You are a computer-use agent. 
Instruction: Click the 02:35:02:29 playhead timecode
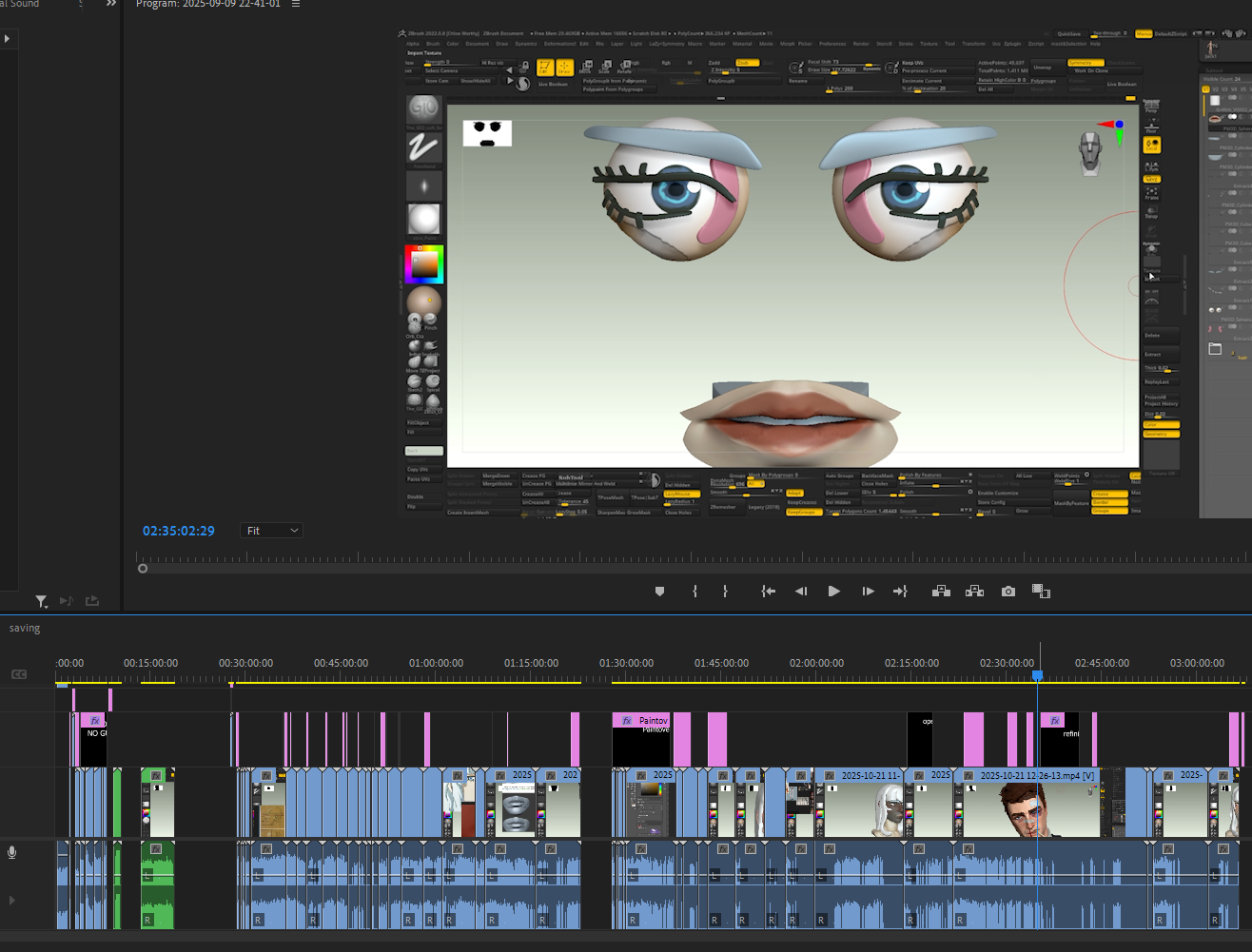click(x=179, y=531)
